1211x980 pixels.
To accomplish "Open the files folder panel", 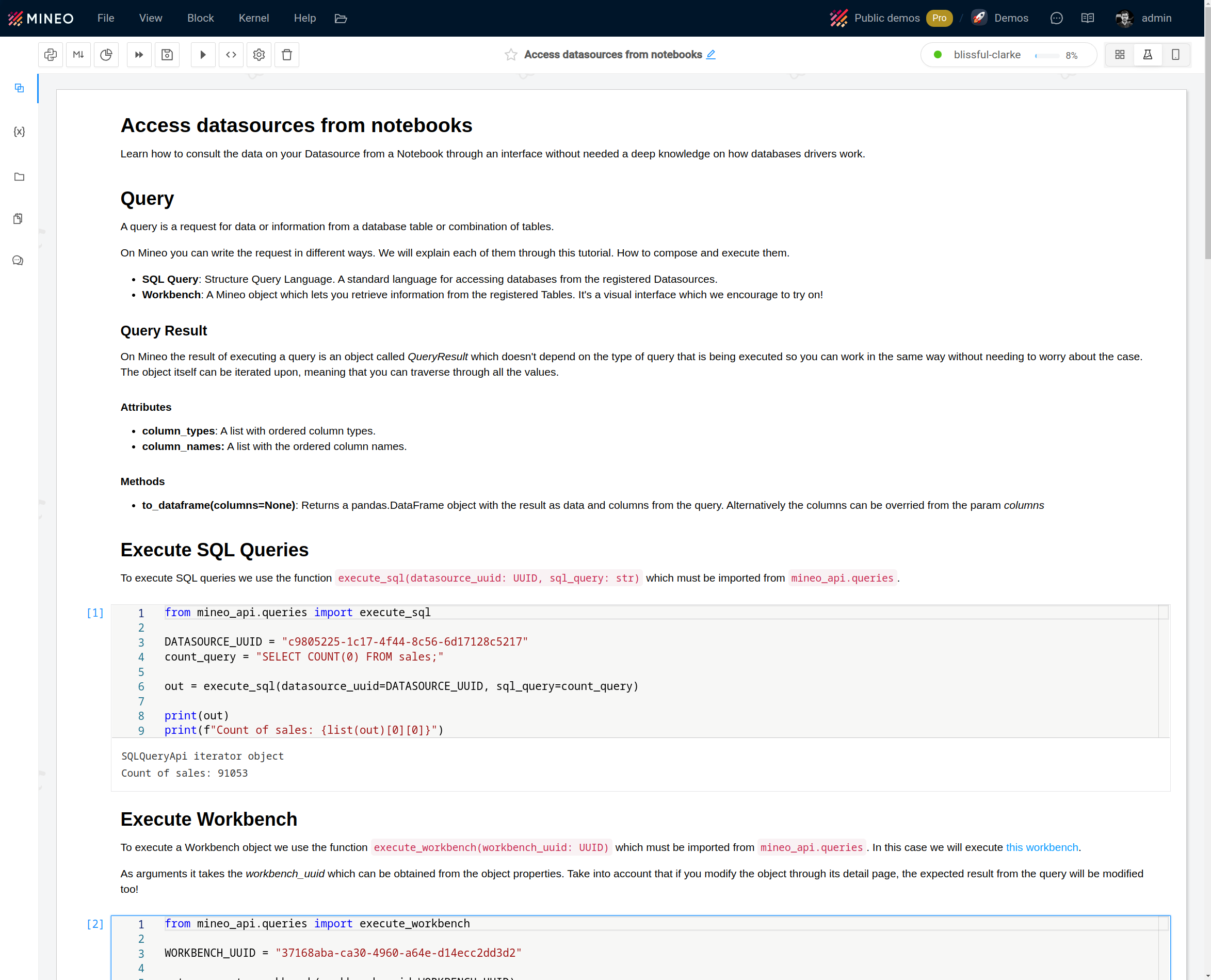I will 19,176.
